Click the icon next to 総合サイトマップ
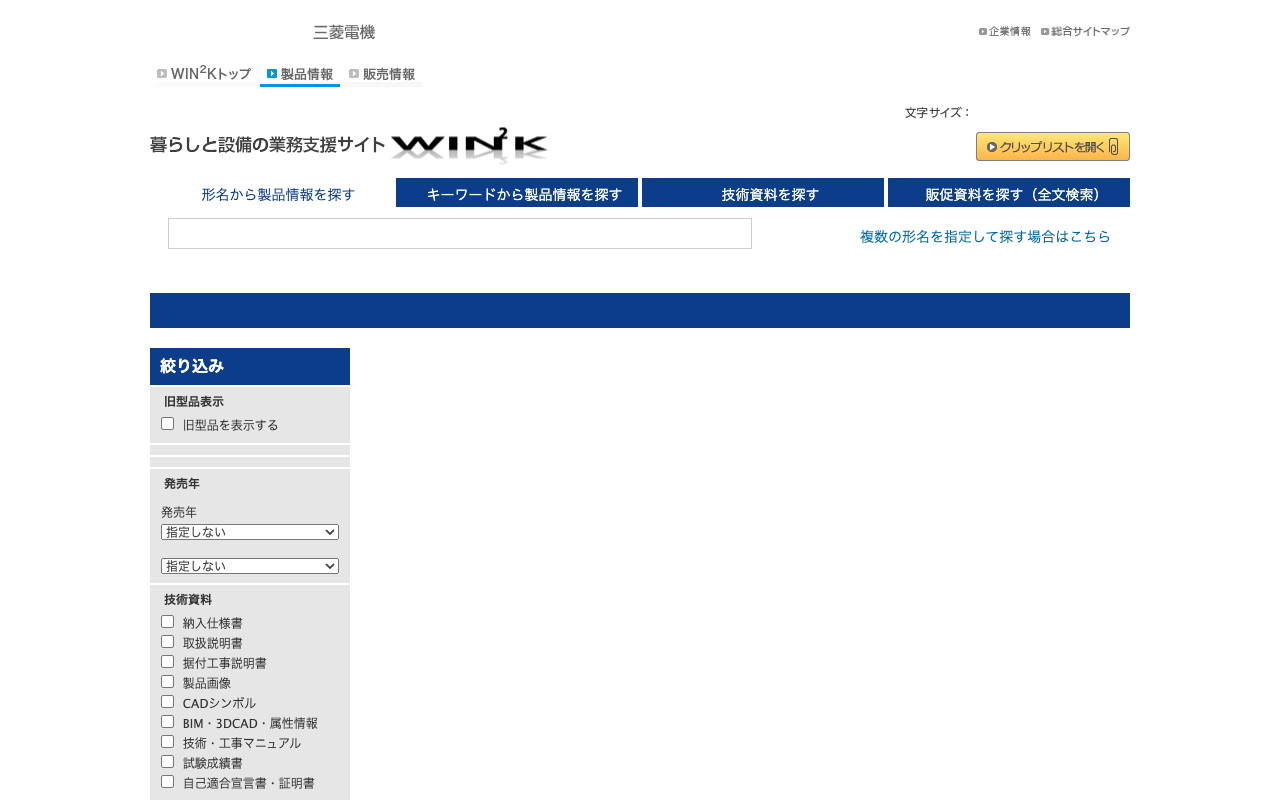This screenshot has width=1280, height=800. (x=1043, y=31)
